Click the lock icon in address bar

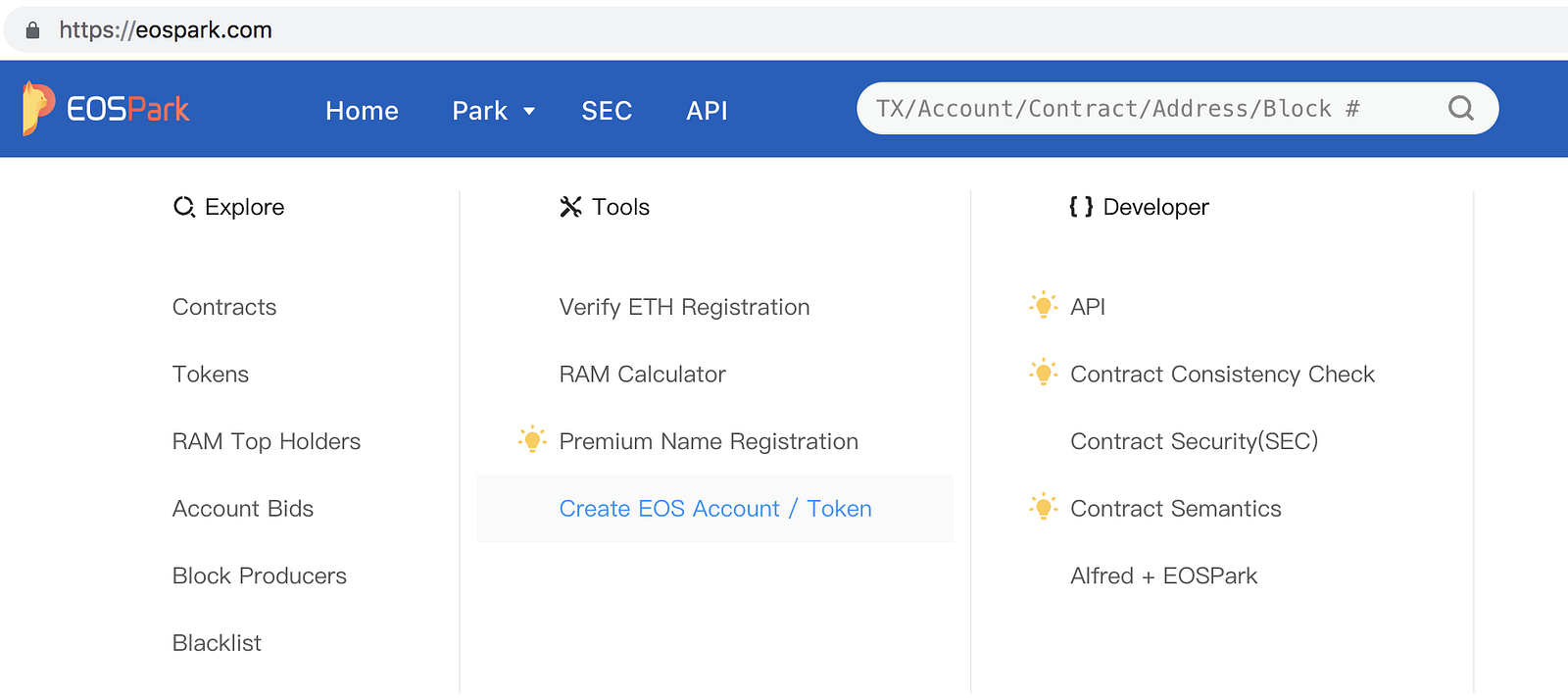(32, 30)
